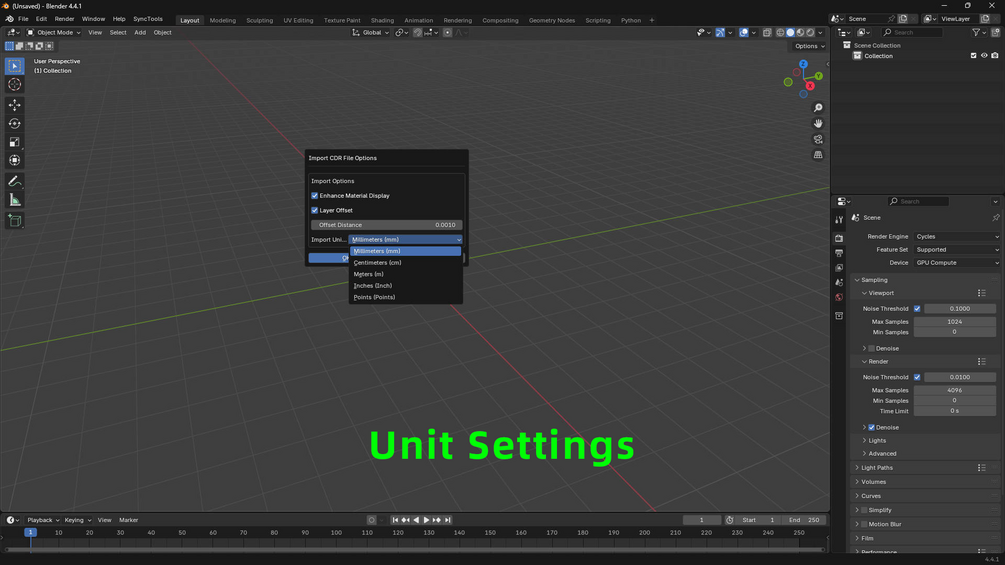This screenshot has height=565, width=1005.
Task: Click the viewport pan hand icon
Action: coord(818,123)
